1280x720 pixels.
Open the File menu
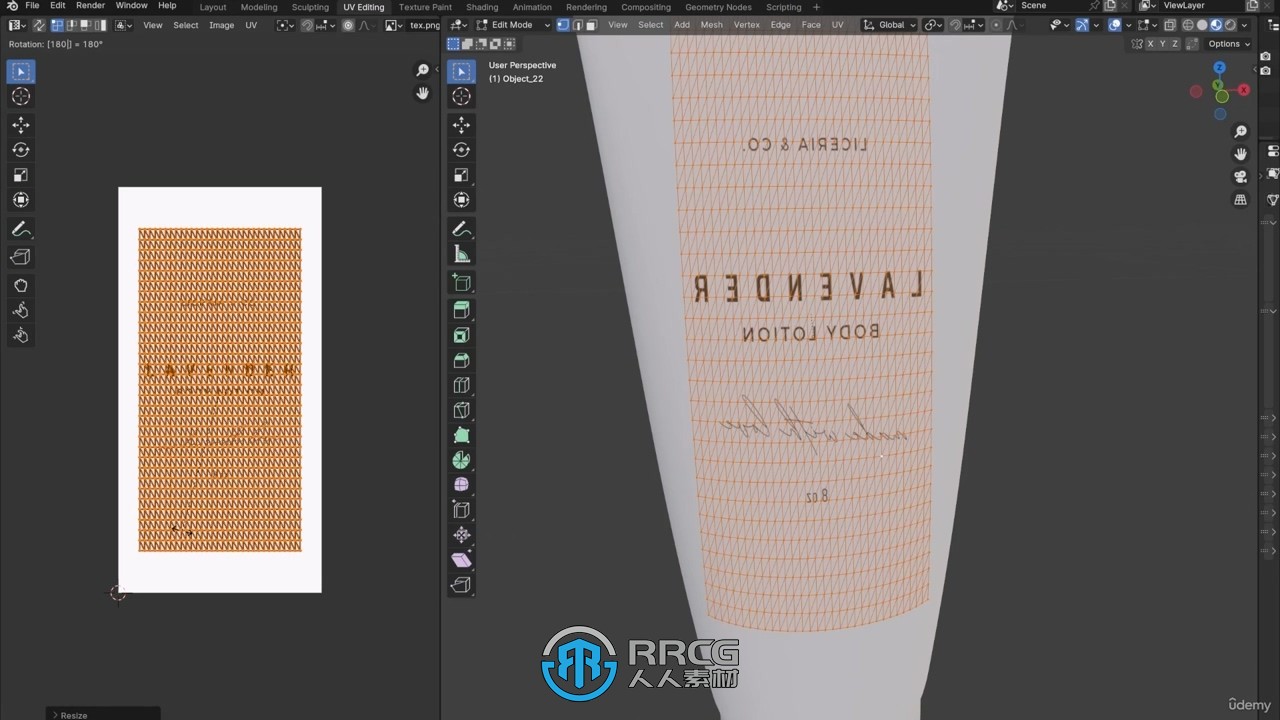click(32, 6)
